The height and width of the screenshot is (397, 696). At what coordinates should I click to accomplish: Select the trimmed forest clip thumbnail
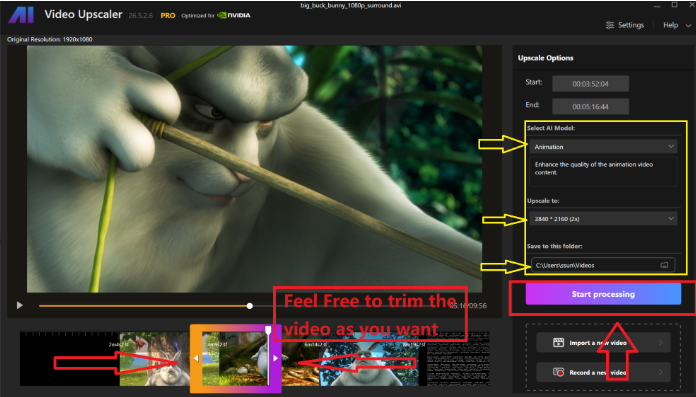(x=235, y=359)
